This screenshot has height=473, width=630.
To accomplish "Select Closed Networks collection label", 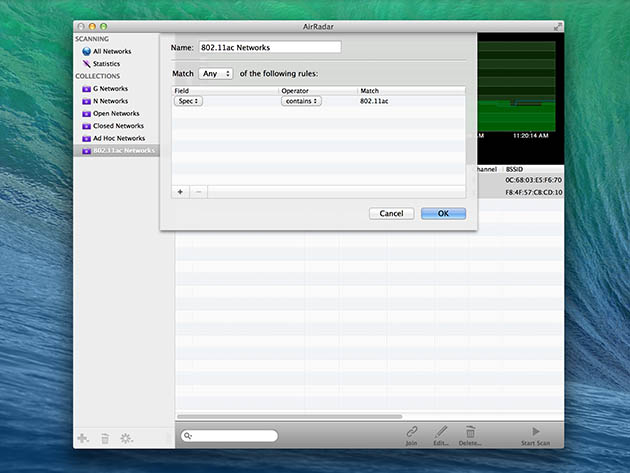I will [119, 126].
